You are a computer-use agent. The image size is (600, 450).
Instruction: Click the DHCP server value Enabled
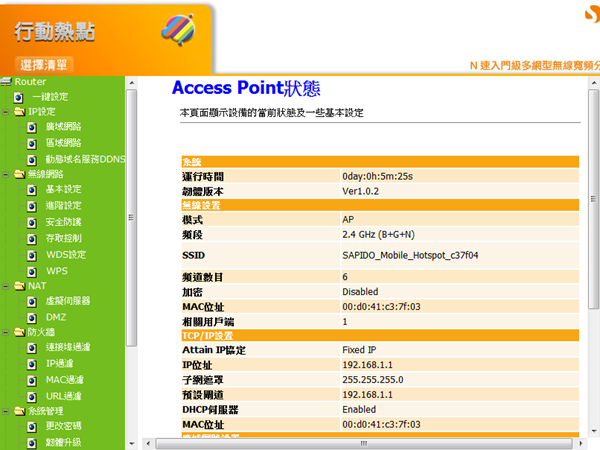point(359,409)
